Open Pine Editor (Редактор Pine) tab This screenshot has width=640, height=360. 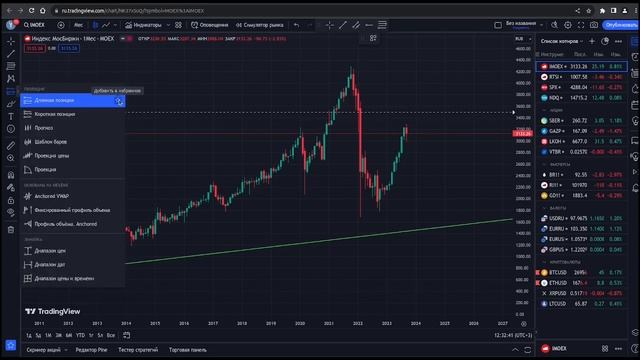click(91, 350)
